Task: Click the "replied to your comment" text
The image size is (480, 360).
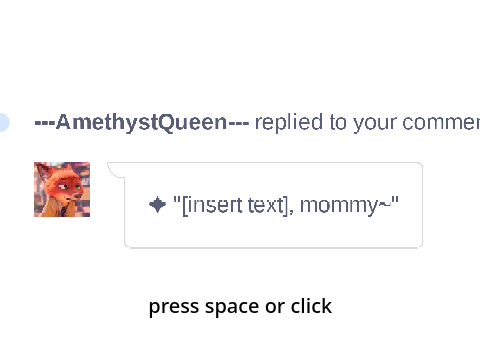Action: click(x=367, y=122)
